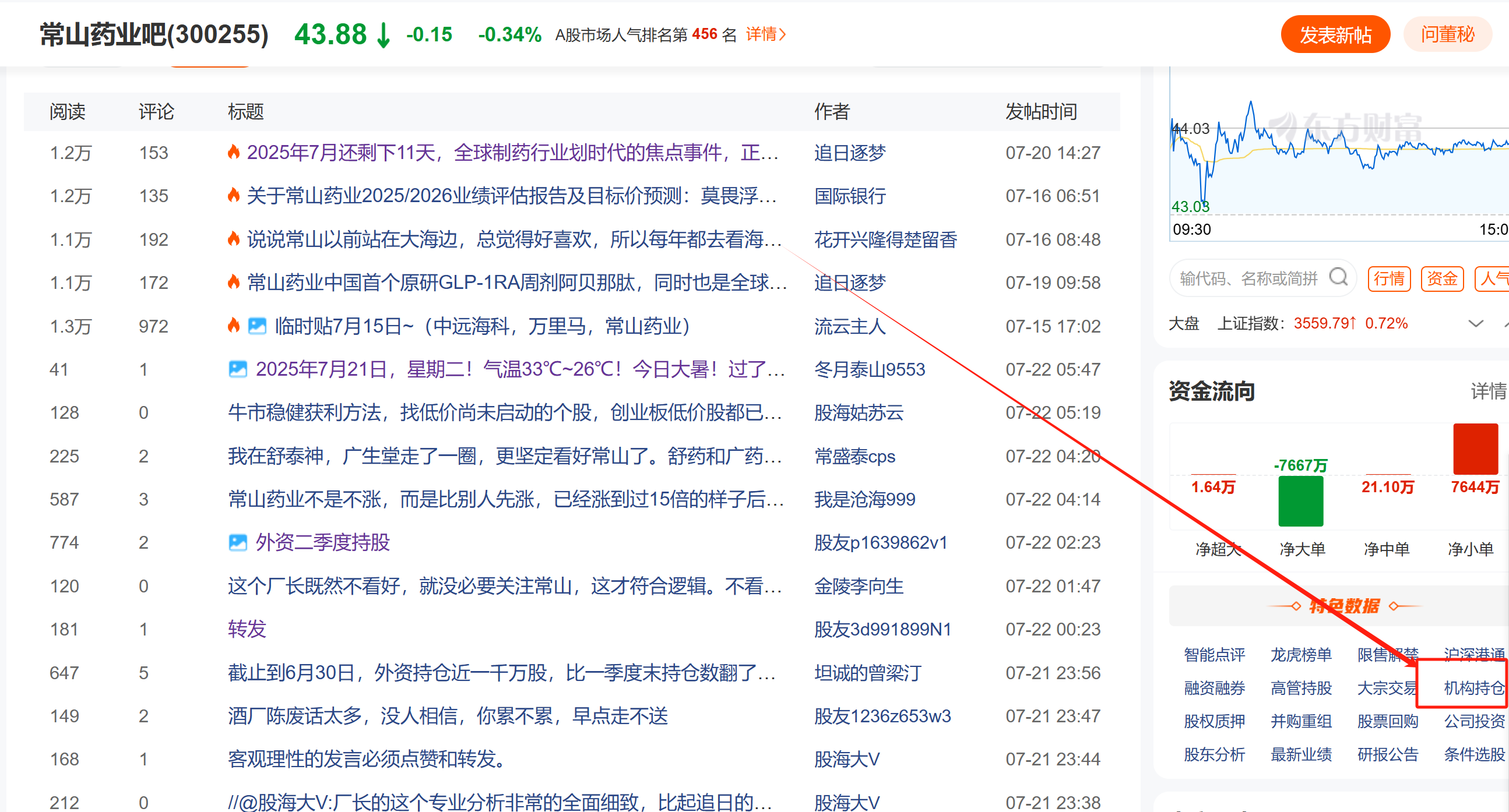Open author 冬月泰山9553 profile

869,369
